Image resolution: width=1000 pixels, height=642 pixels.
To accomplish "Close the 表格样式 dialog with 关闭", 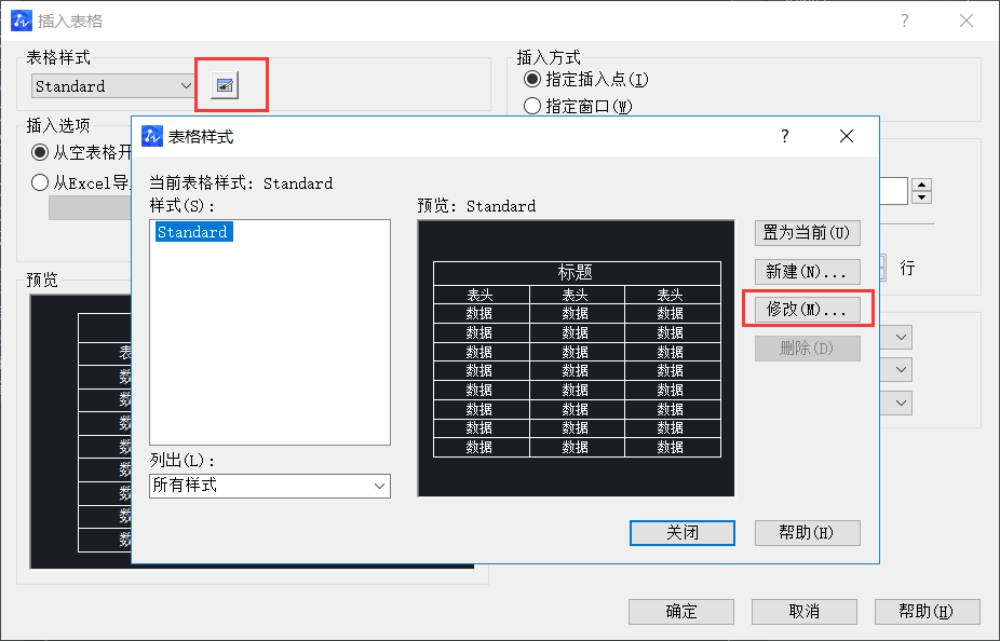I will click(682, 532).
